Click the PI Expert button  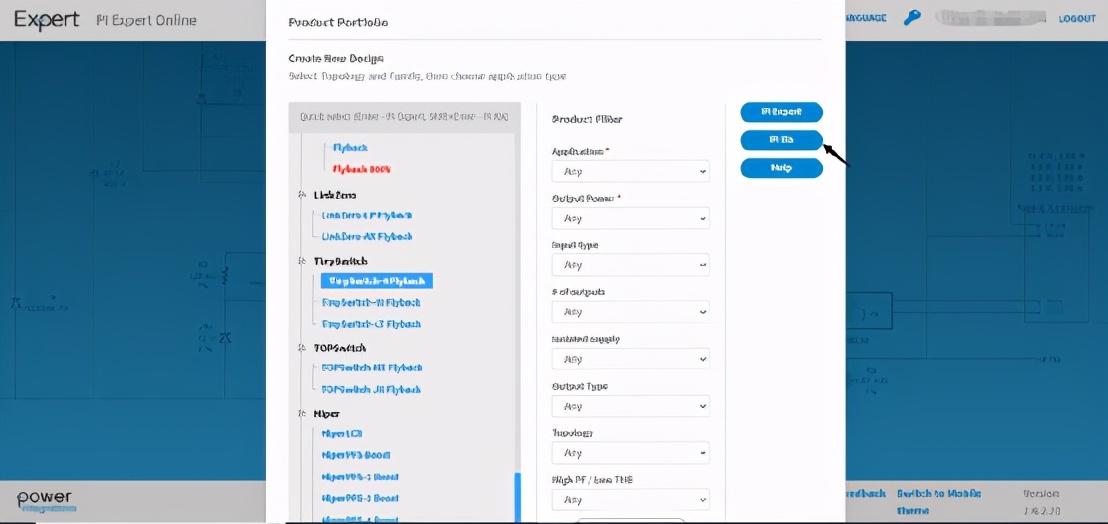[x=781, y=112]
